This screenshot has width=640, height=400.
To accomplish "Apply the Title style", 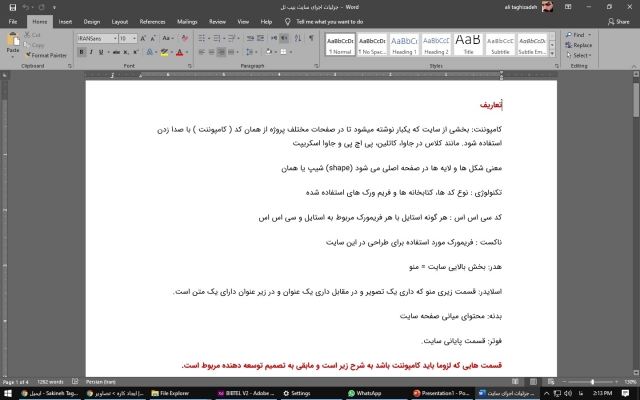I will (x=468, y=44).
